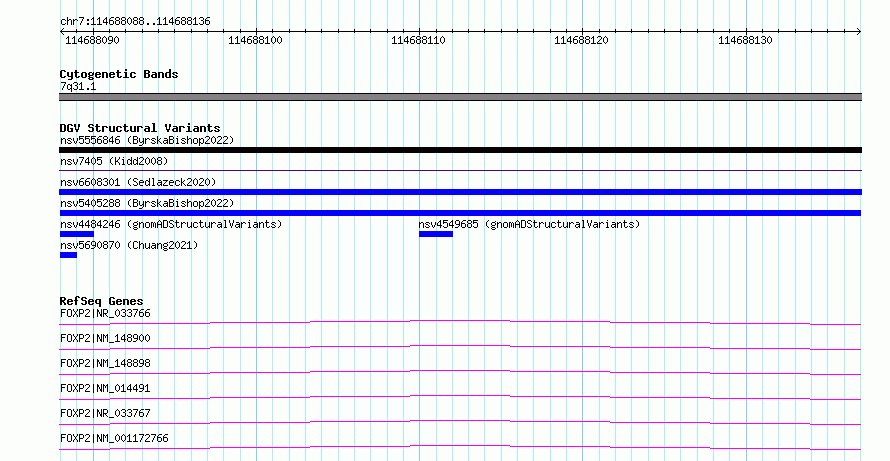Open variant nsv5405288 (ByrskaBishop2022) label
This screenshot has width=890, height=461.
point(147,203)
